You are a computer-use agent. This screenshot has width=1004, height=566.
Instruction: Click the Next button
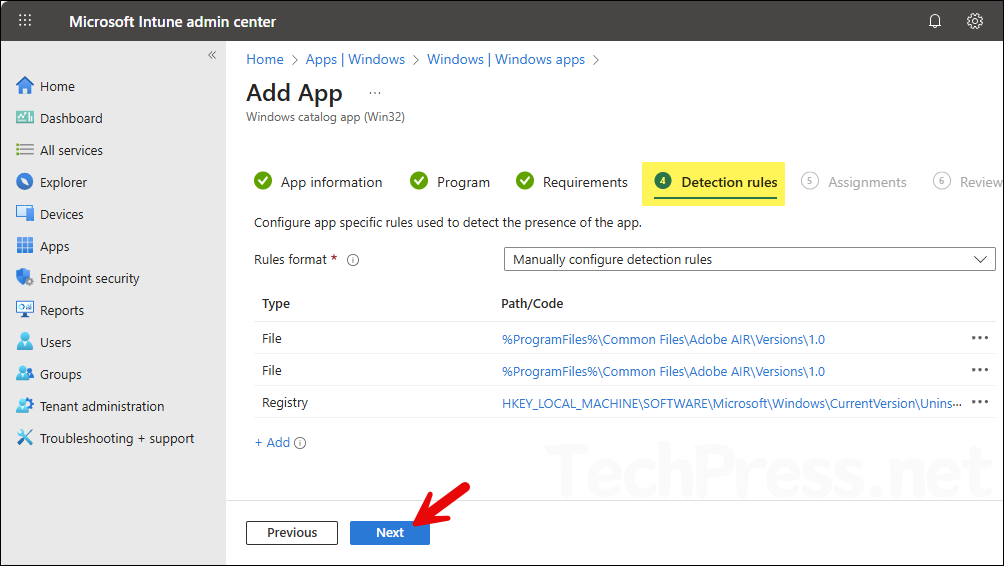pyautogui.click(x=389, y=533)
